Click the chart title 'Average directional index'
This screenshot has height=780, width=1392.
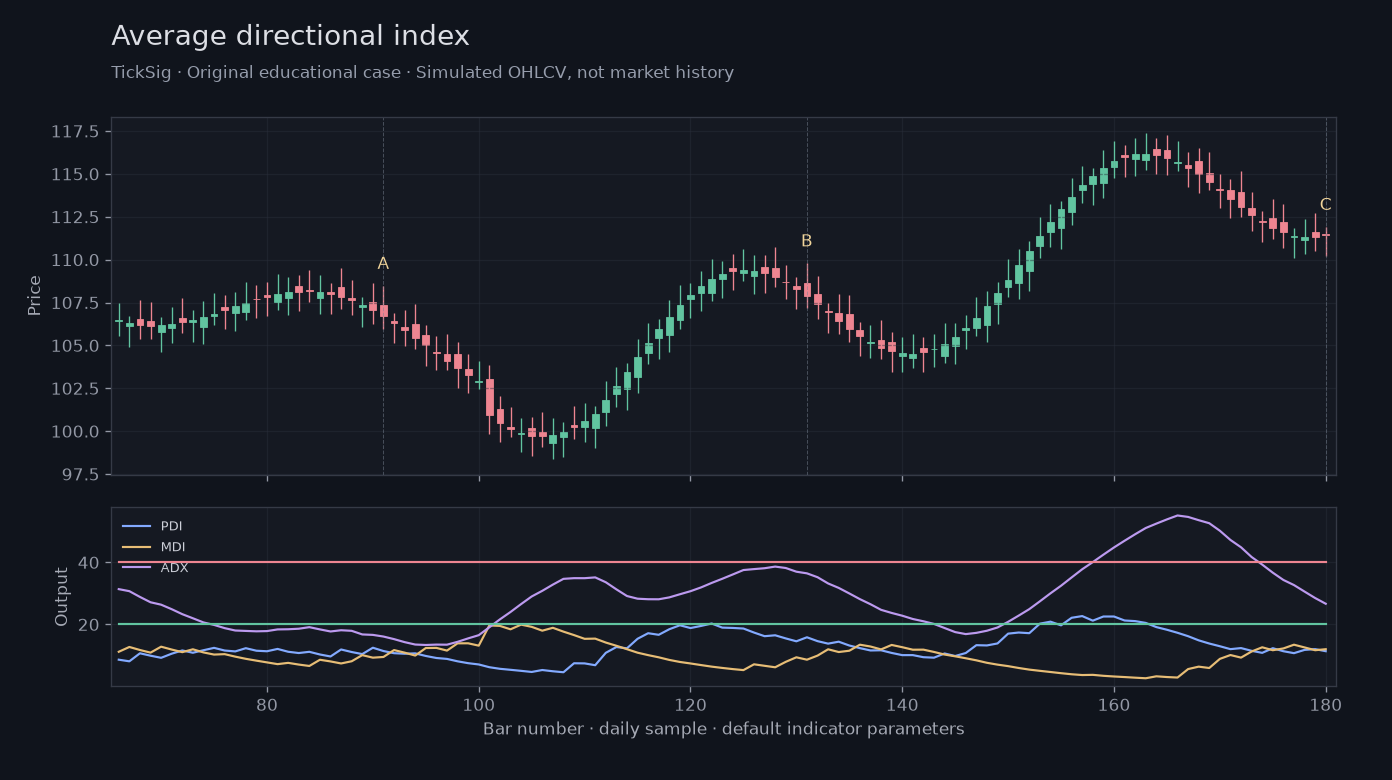(290, 36)
